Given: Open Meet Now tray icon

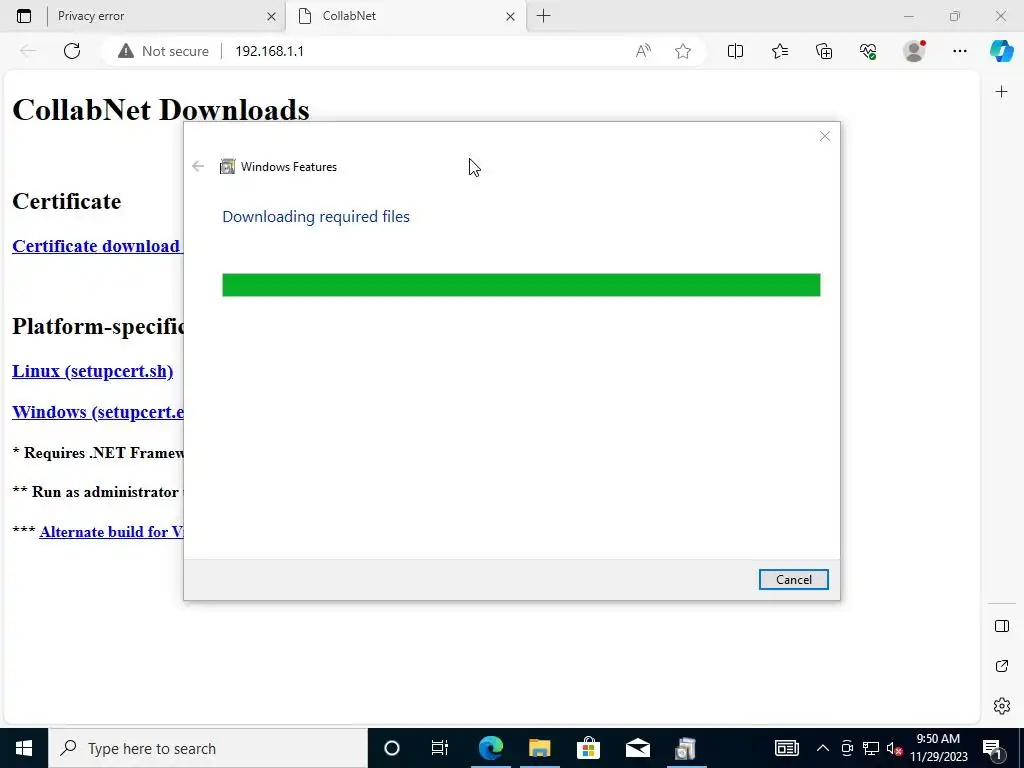Looking at the screenshot, I should [847, 748].
